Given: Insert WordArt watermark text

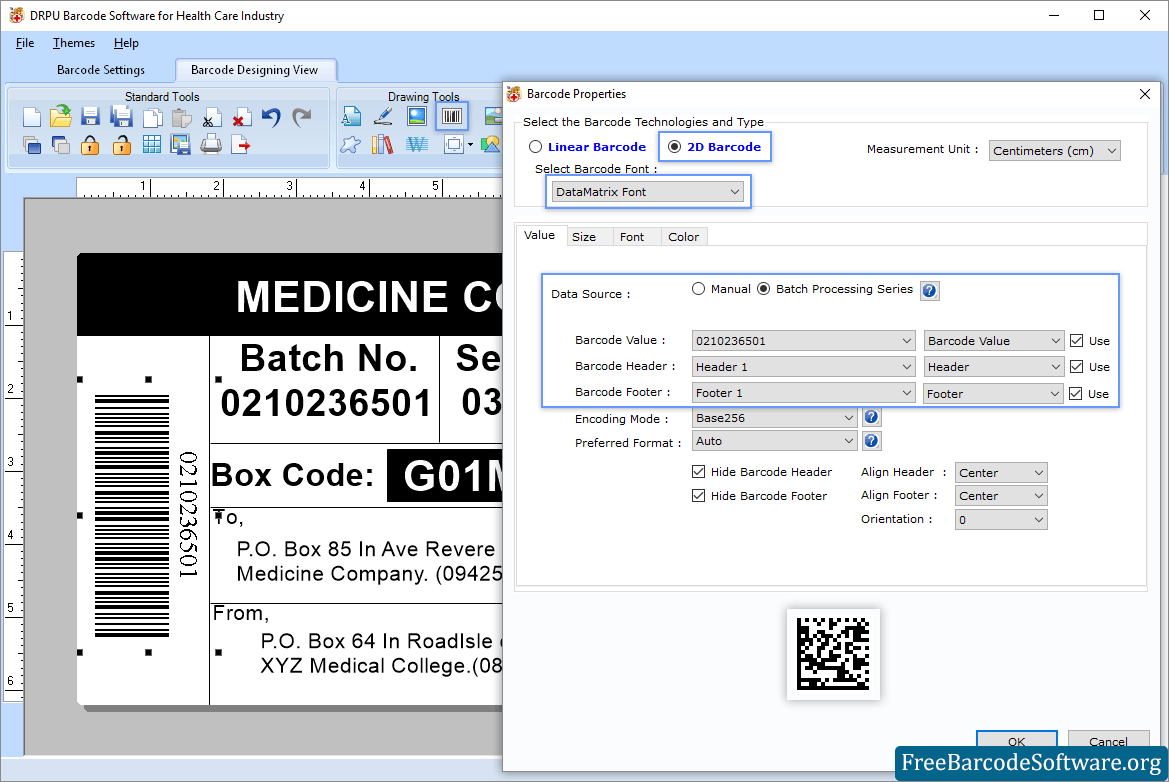Looking at the screenshot, I should click(417, 145).
